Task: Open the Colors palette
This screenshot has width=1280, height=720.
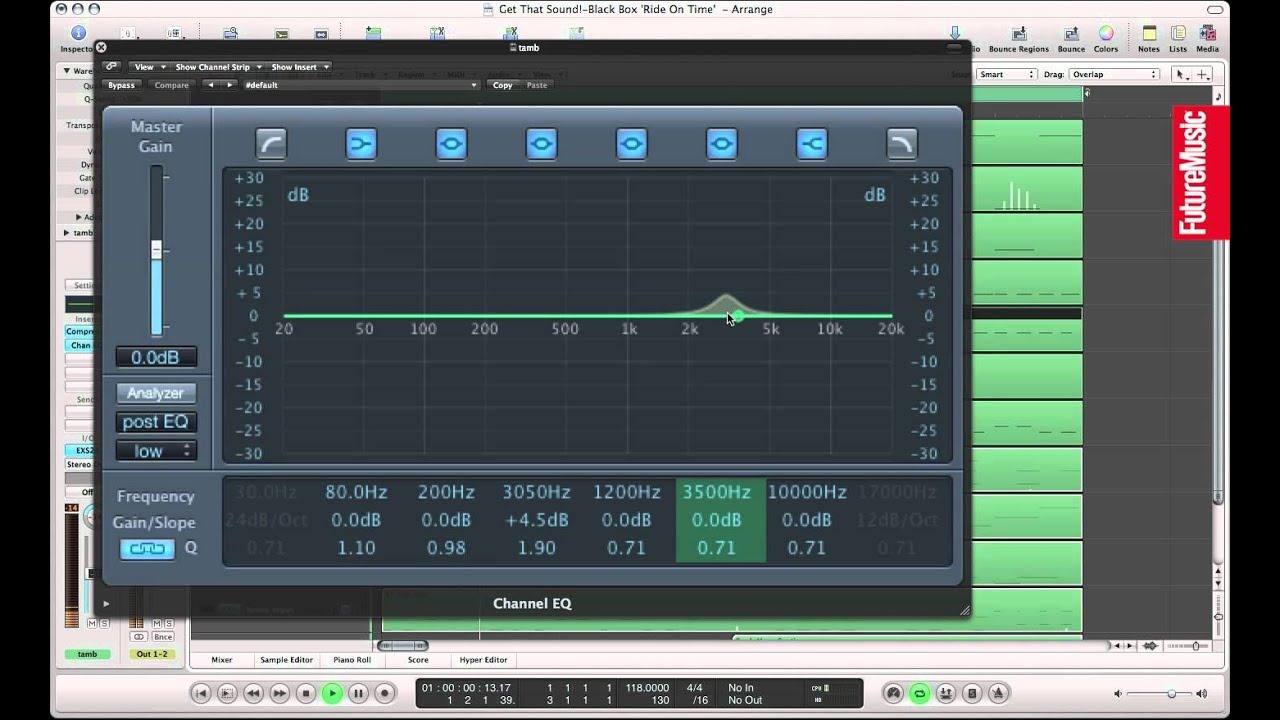Action: click(1106, 39)
